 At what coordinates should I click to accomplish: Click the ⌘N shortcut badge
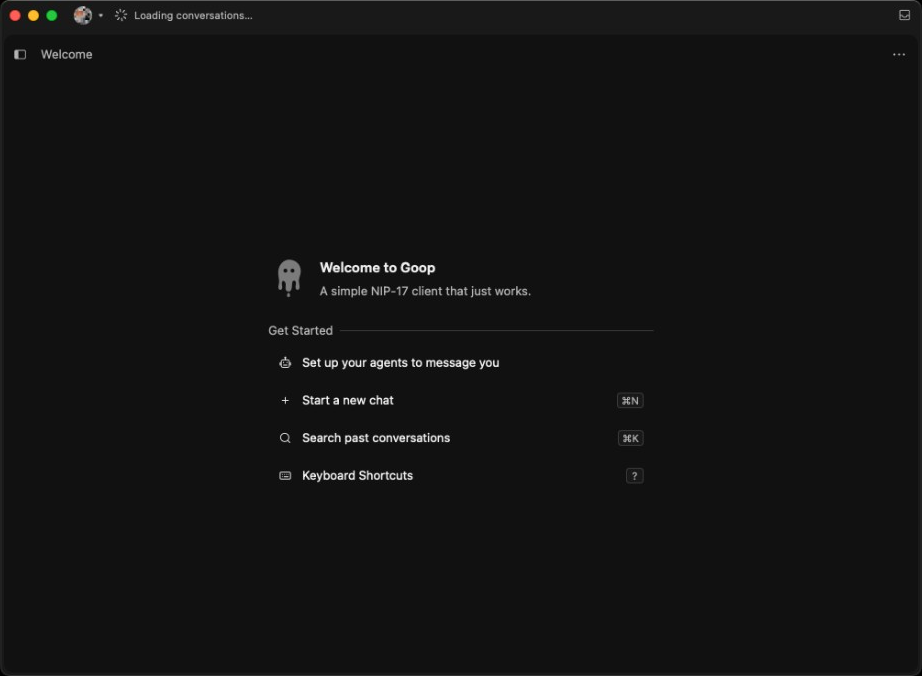pos(630,400)
